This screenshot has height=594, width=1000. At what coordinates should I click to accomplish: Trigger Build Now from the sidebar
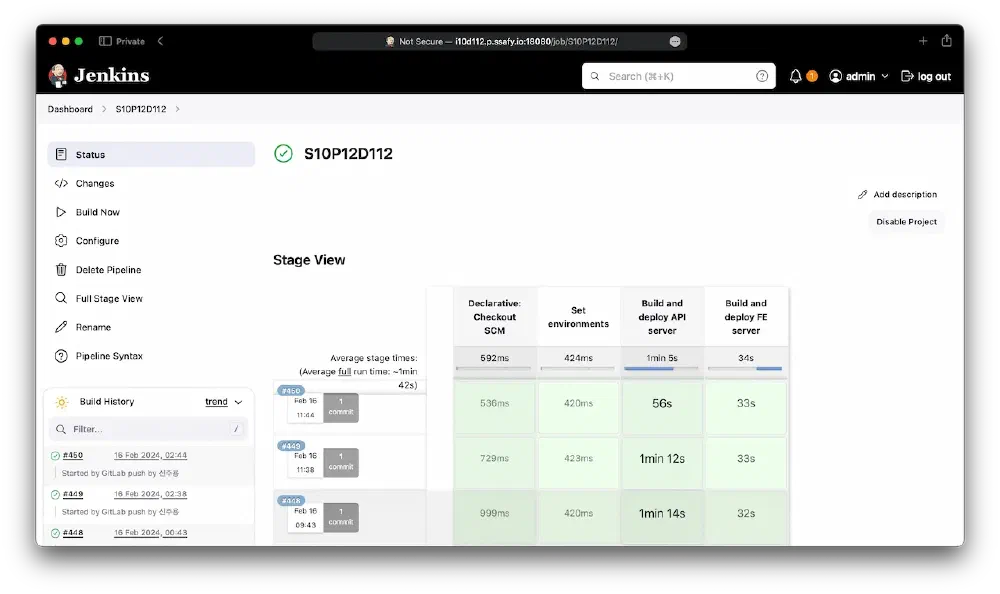pyautogui.click(x=97, y=212)
